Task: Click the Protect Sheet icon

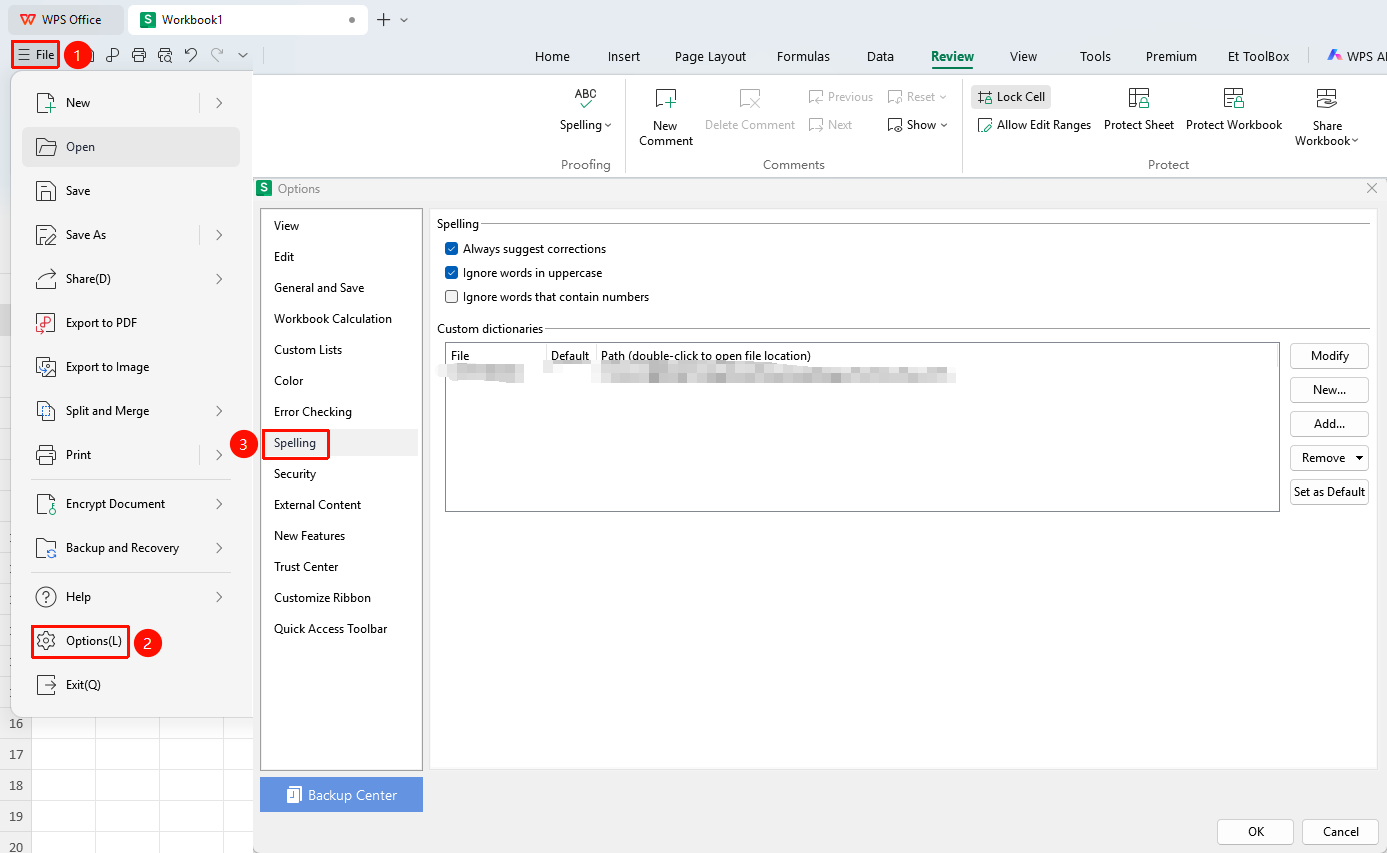Action: point(1139,98)
